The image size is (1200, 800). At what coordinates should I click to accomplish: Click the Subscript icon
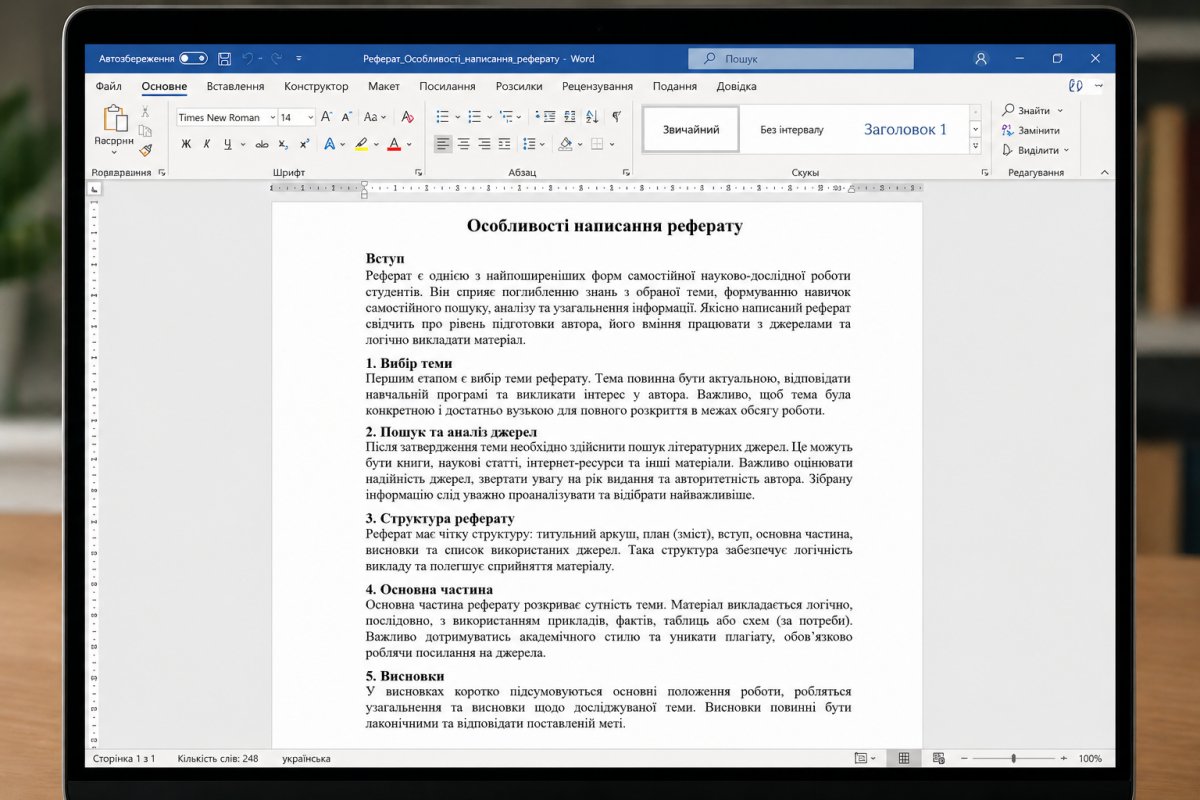[x=284, y=144]
